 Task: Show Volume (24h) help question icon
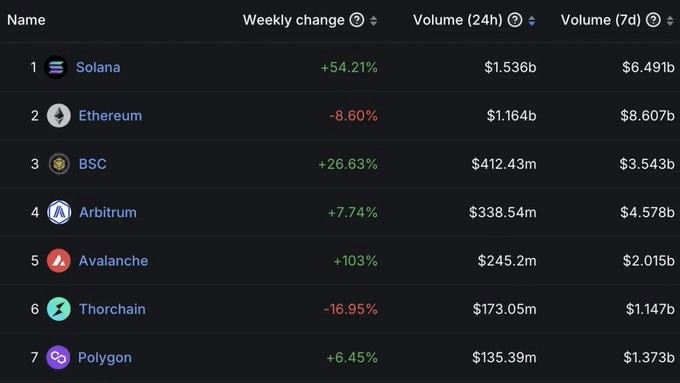point(515,20)
